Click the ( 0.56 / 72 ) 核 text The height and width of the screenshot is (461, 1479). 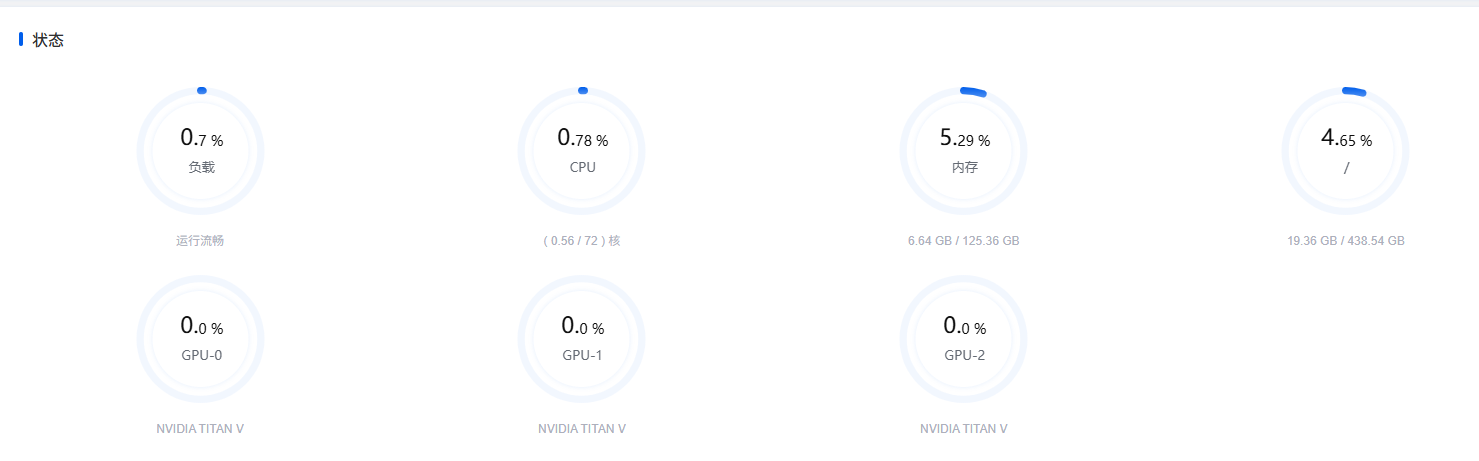pyautogui.click(x=582, y=241)
